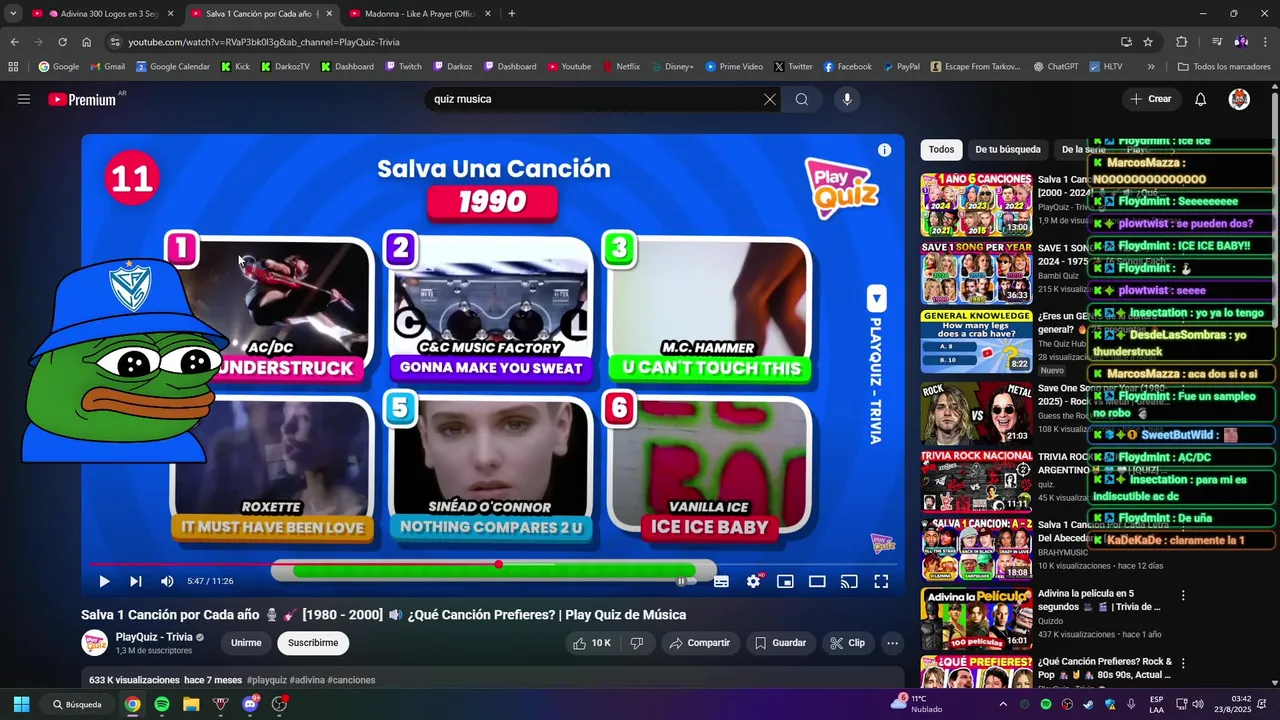Open File Explorer from taskbar
This screenshot has width=1280, height=720.
(x=191, y=704)
